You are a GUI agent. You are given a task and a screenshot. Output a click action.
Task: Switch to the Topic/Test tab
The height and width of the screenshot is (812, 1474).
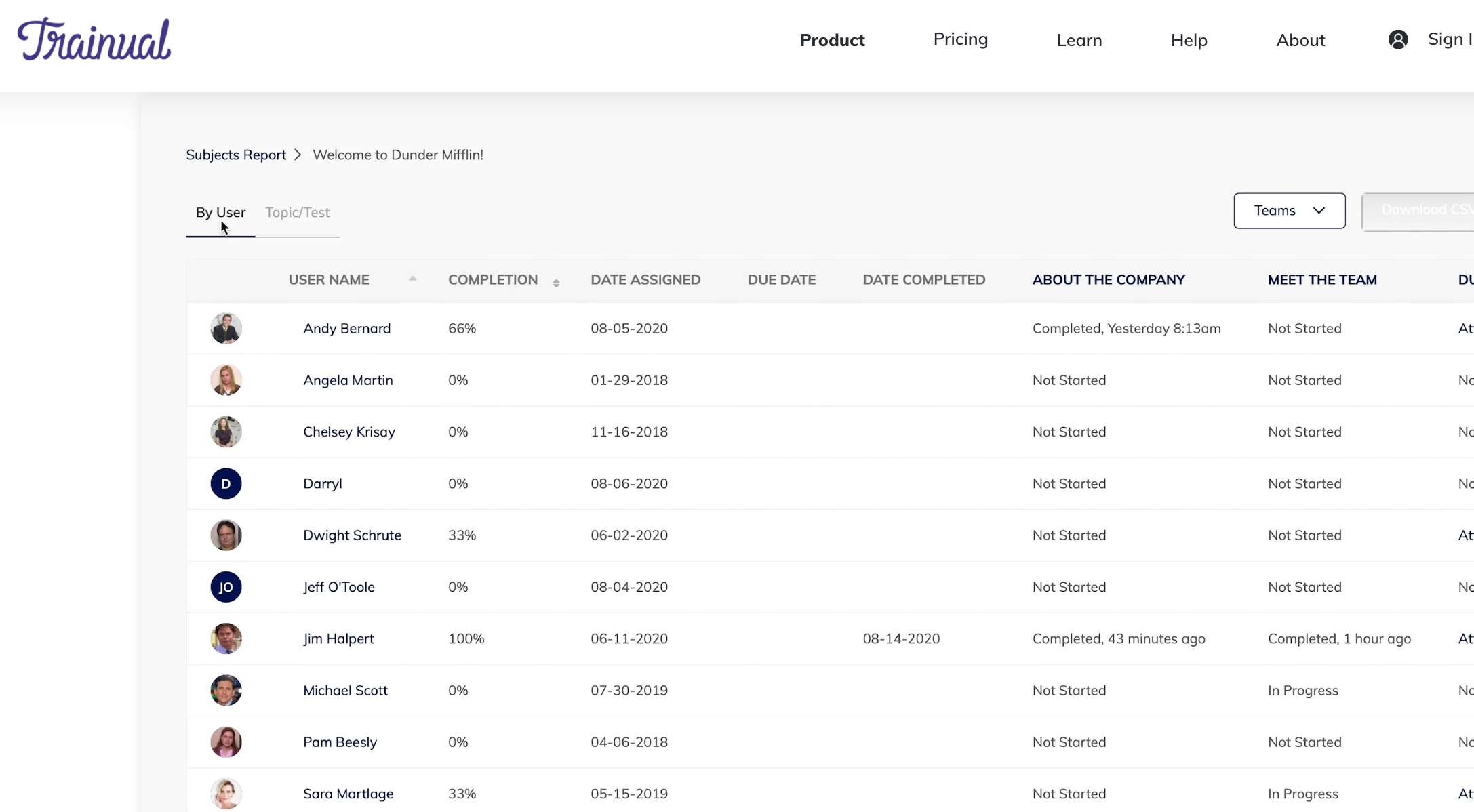(x=297, y=212)
